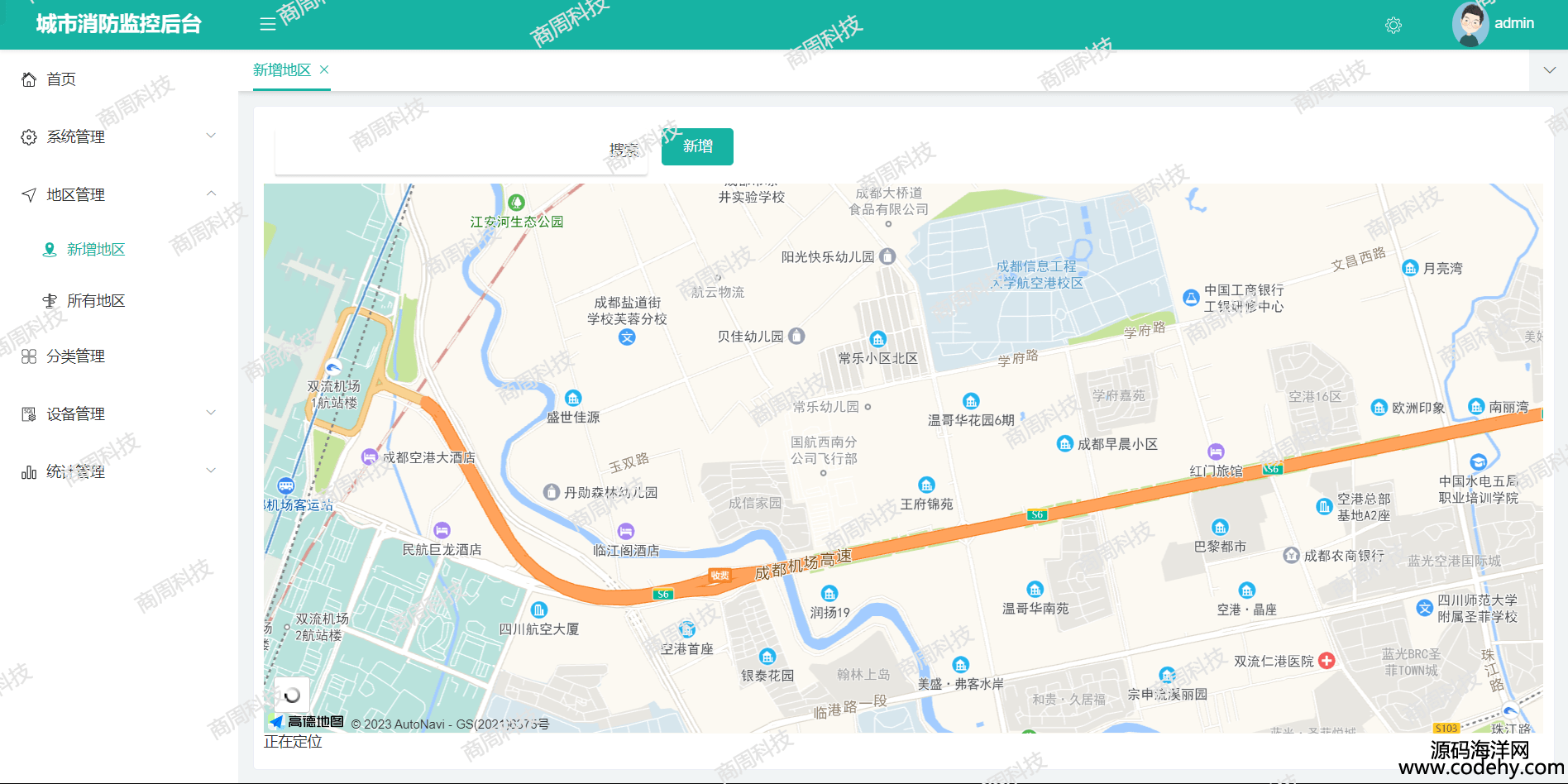Focus the map search input field
1568x784 pixels.
[x=440, y=151]
